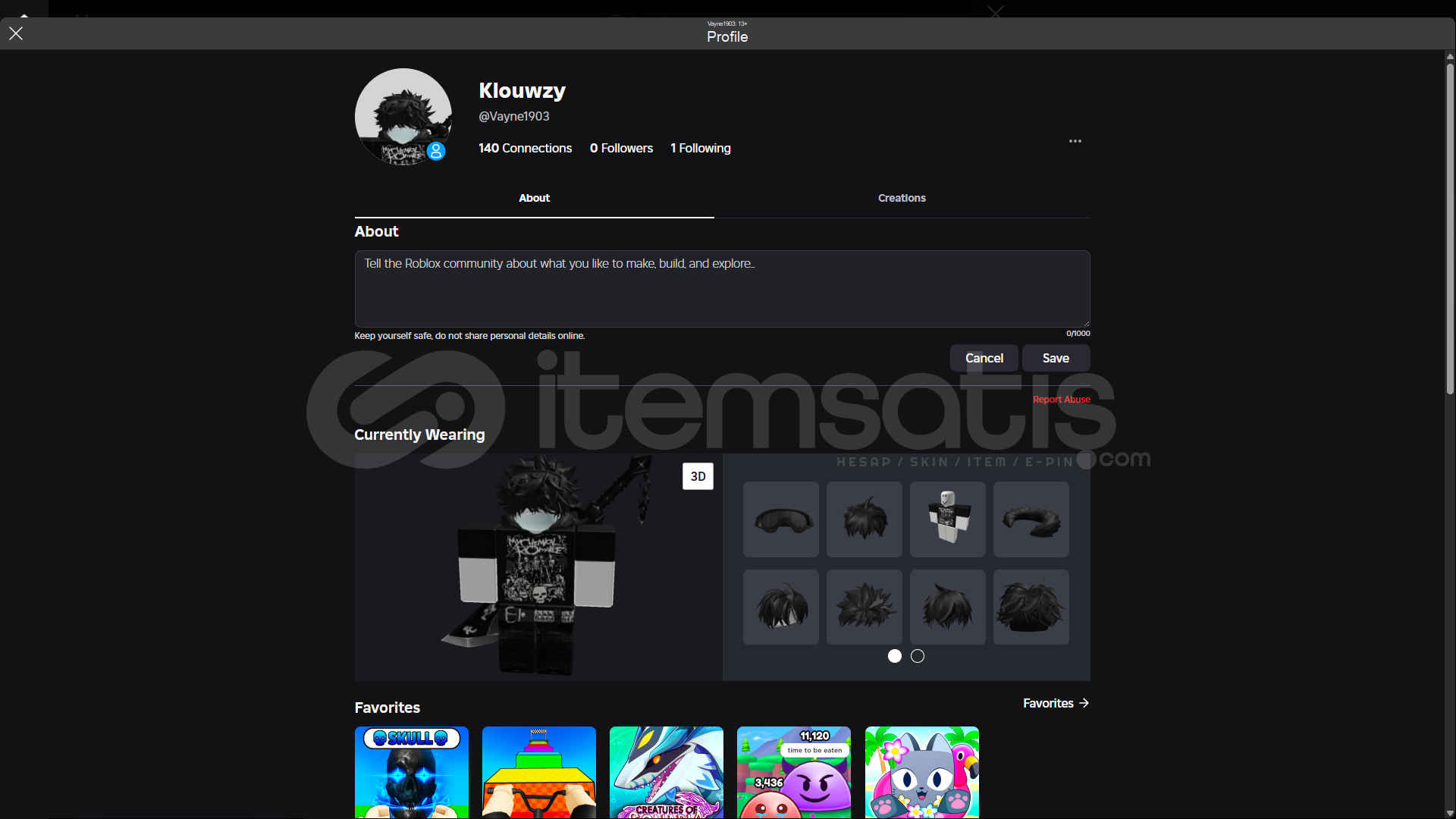Click the avatar preview in Currently Wearing

[x=538, y=566]
